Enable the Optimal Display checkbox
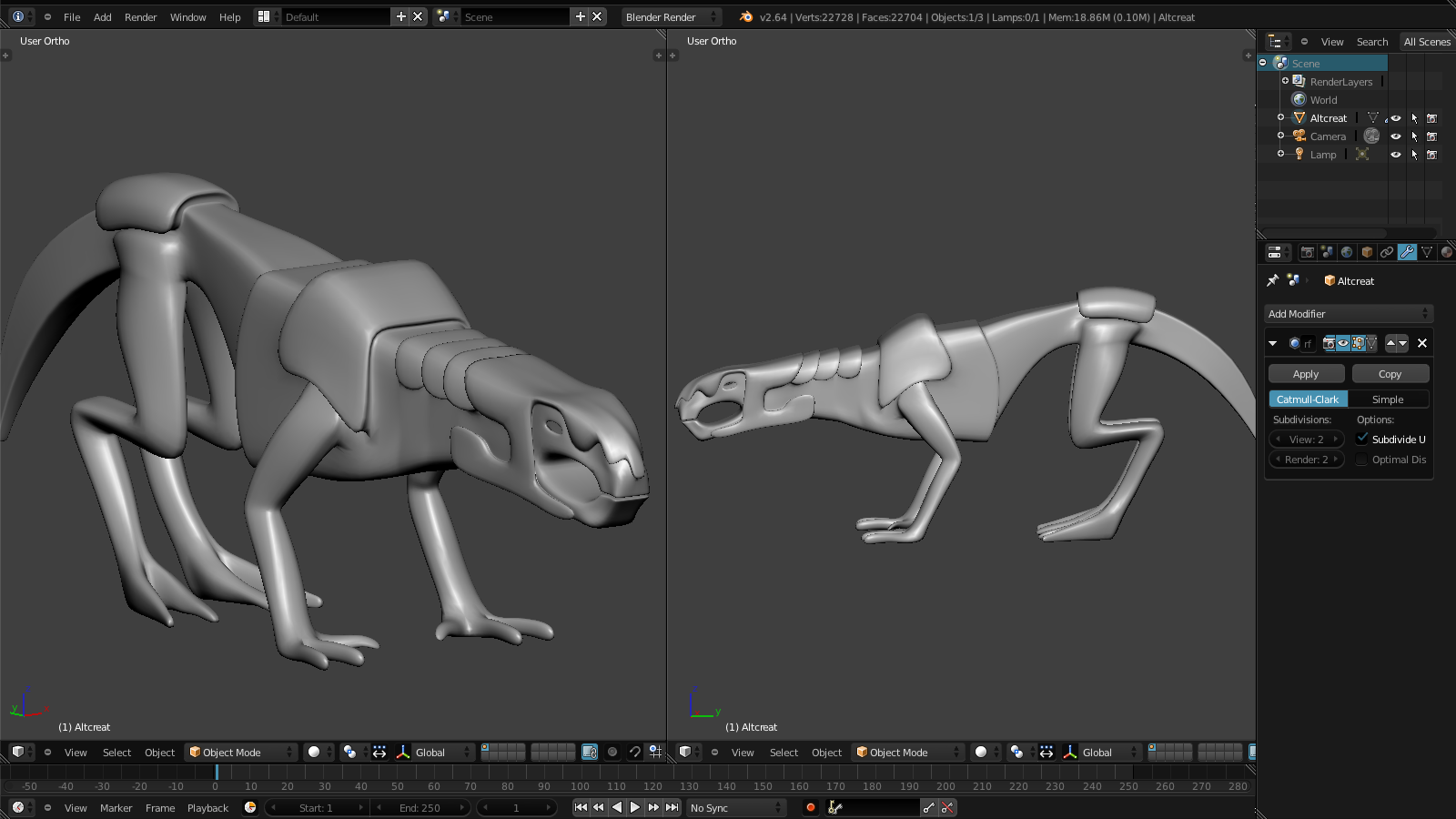The height and width of the screenshot is (819, 1456). click(x=1362, y=460)
